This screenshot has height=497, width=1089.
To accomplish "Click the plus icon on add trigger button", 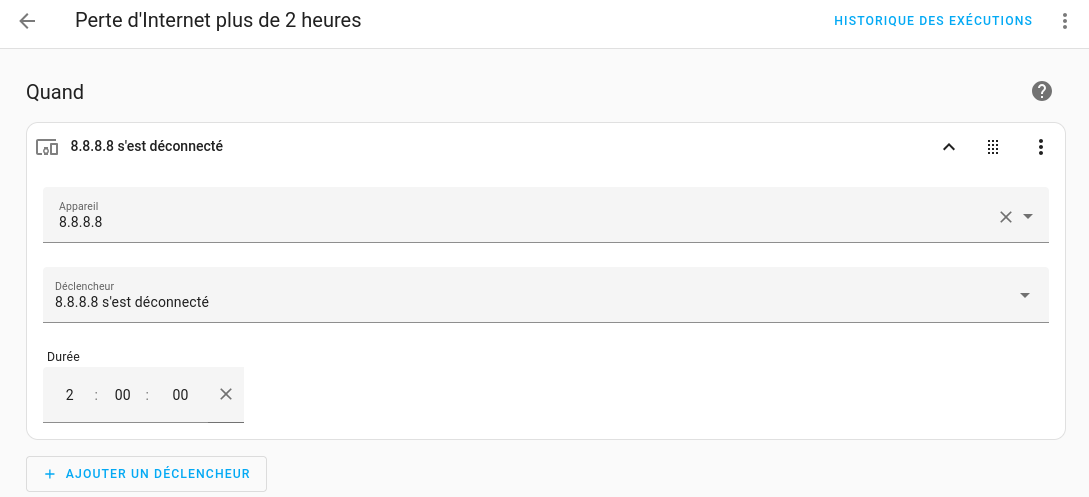I will (x=50, y=474).
